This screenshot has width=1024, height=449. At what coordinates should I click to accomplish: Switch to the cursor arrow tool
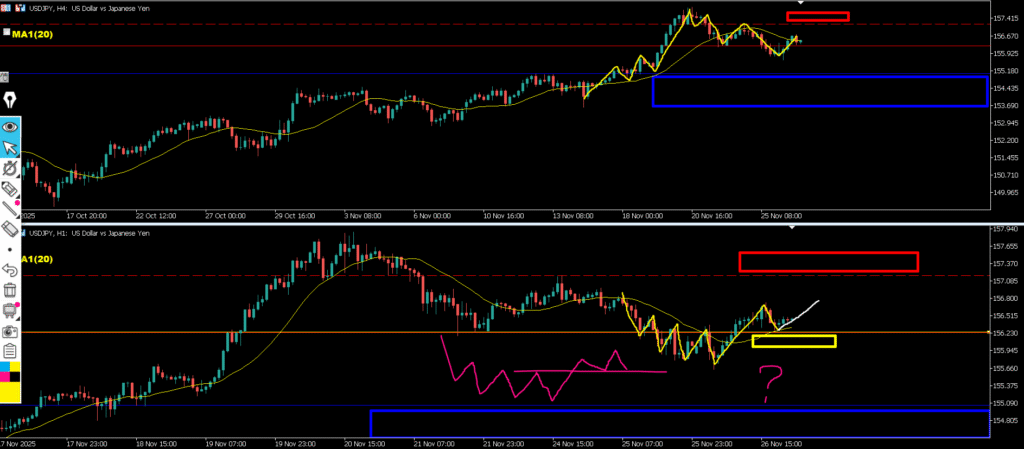coord(10,147)
